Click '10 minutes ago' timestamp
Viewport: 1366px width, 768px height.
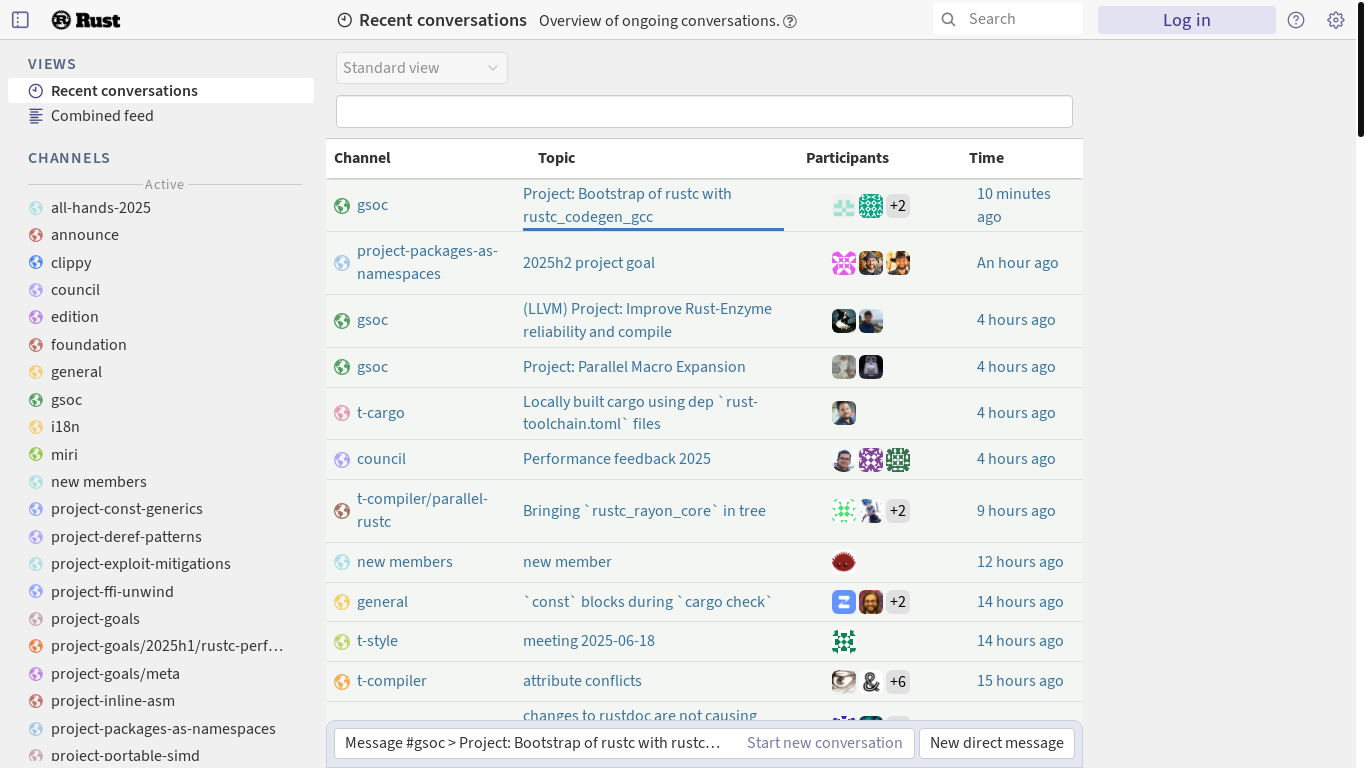point(1014,205)
